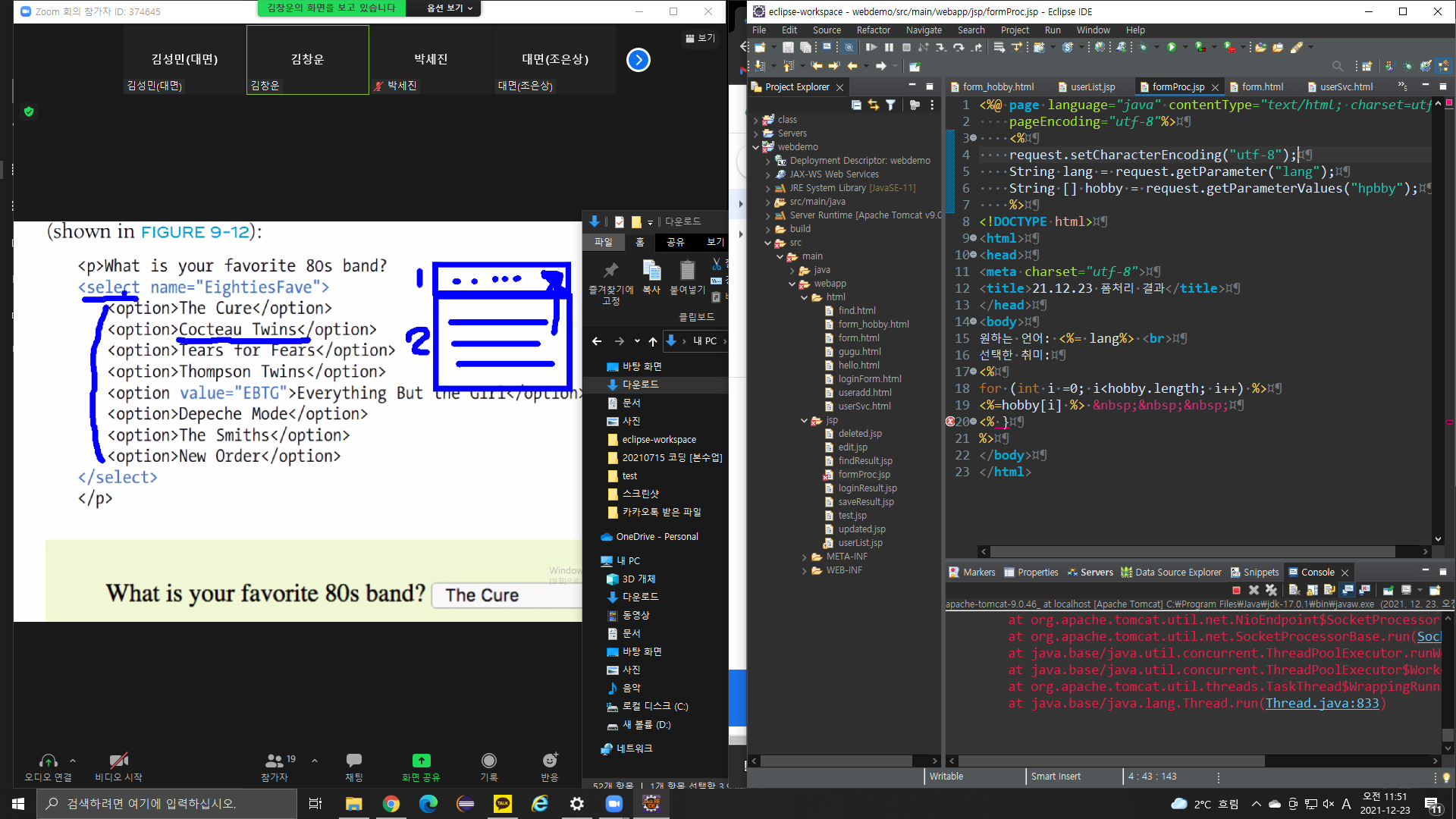Click the green 화면 공유 share screen button

point(421,766)
